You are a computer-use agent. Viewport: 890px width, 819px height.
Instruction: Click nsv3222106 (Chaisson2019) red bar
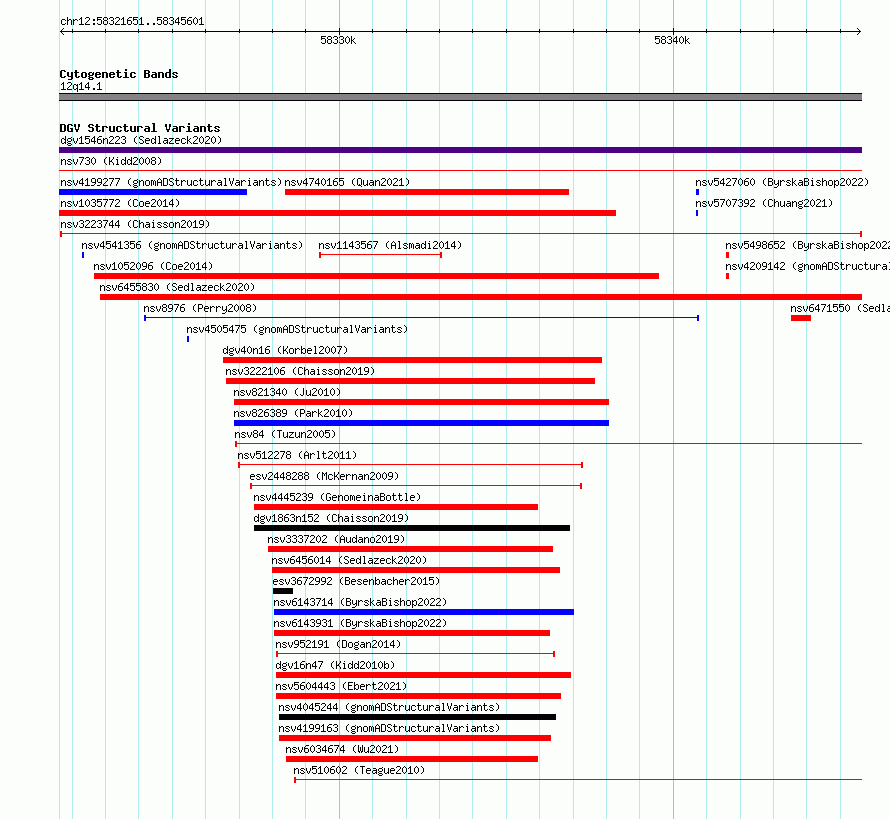410,381
